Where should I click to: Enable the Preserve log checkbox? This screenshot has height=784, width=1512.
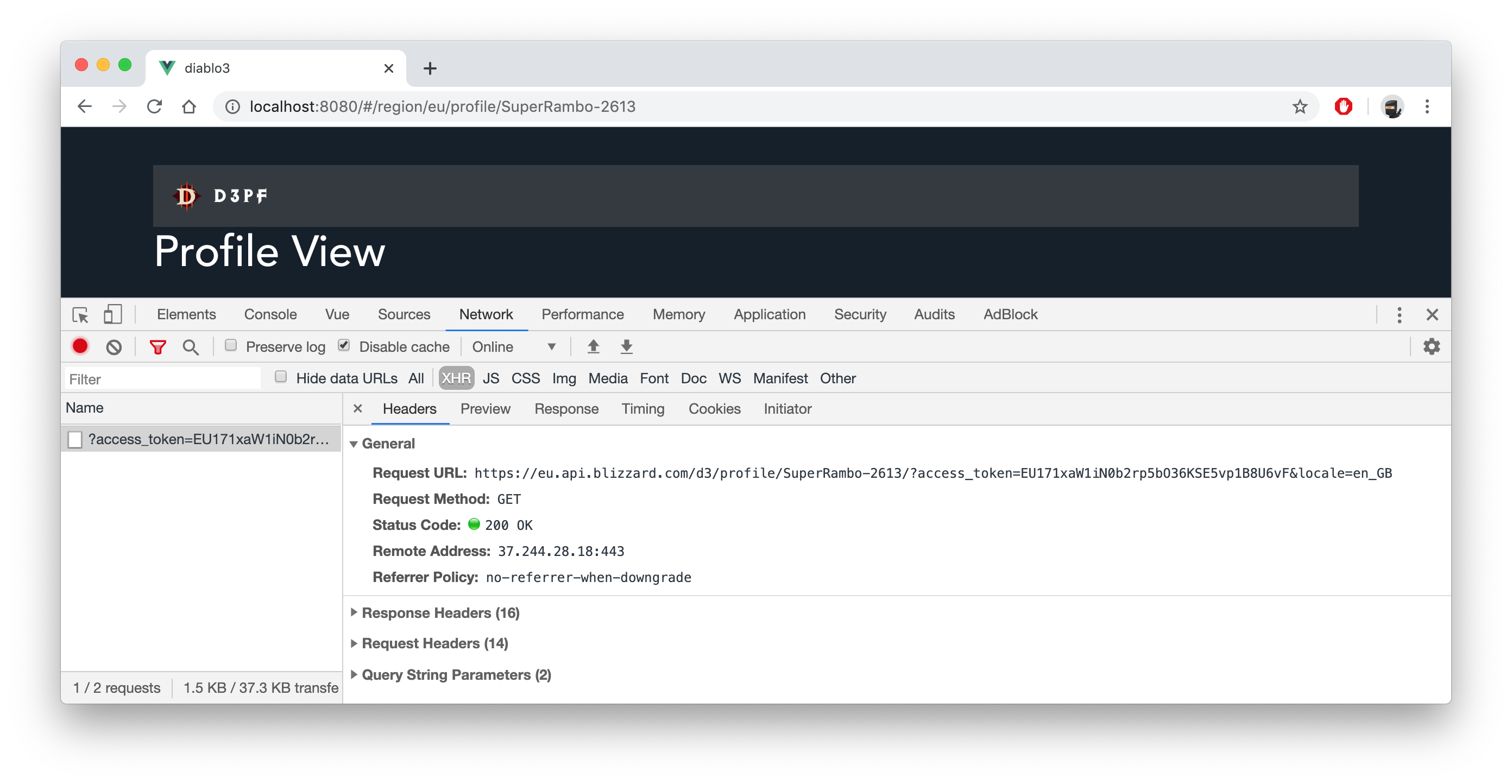[231, 346]
